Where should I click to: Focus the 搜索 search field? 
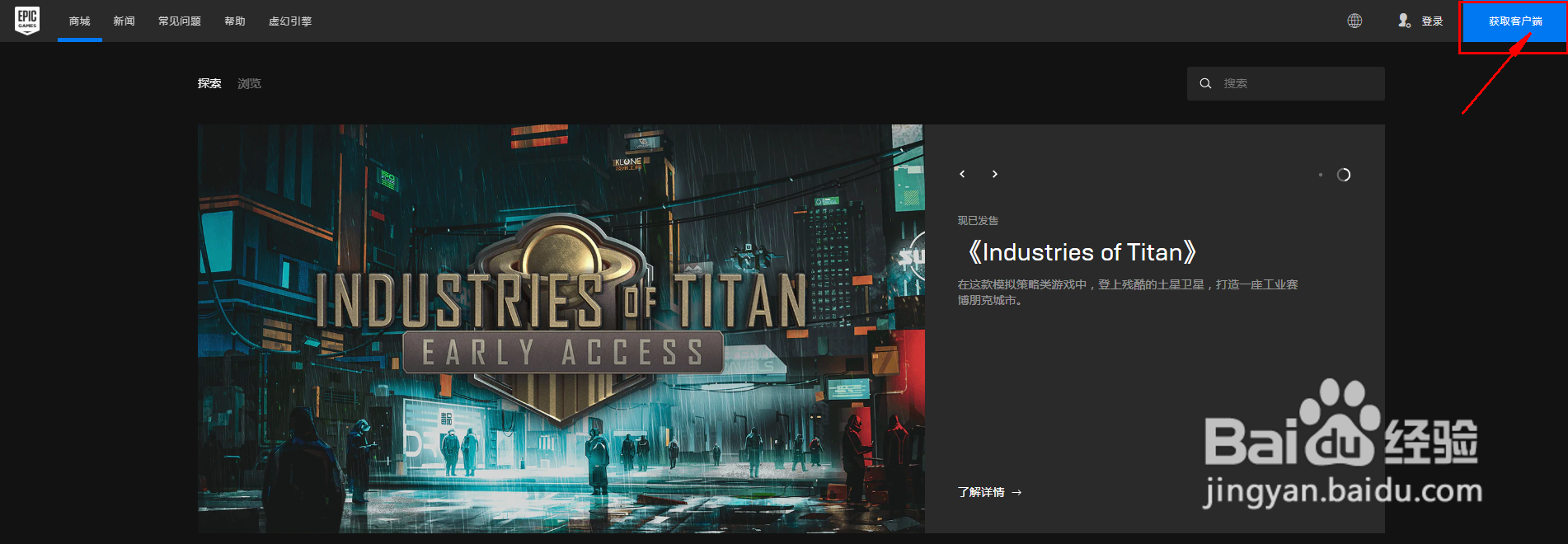click(1286, 83)
